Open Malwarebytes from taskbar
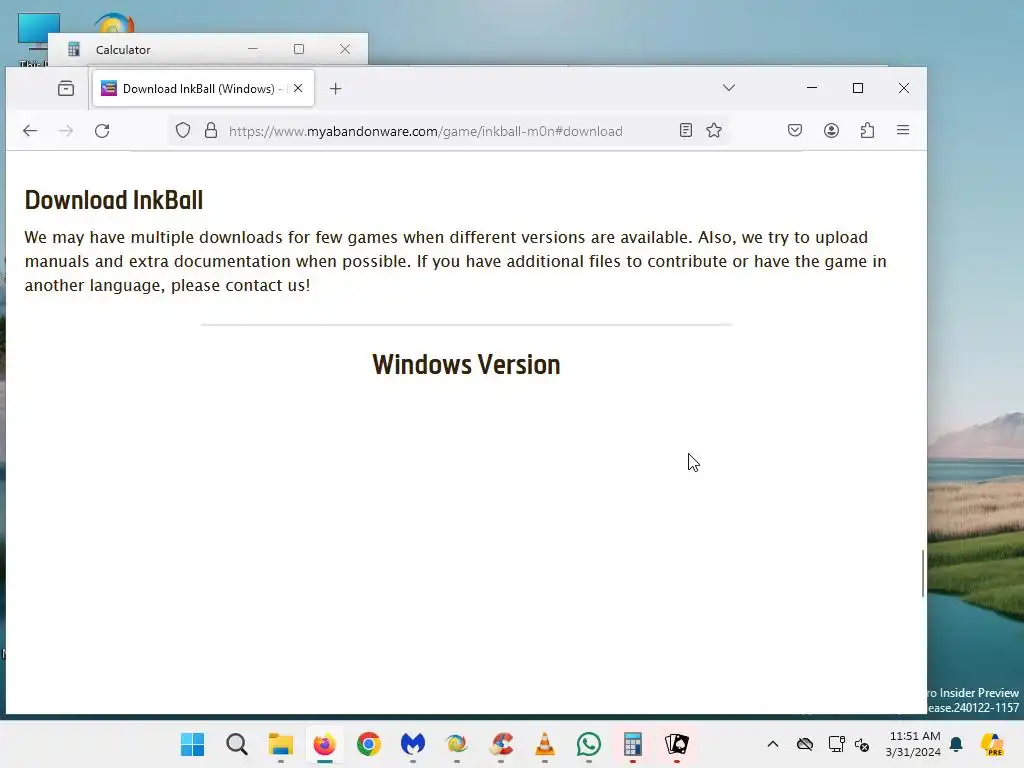 (413, 744)
